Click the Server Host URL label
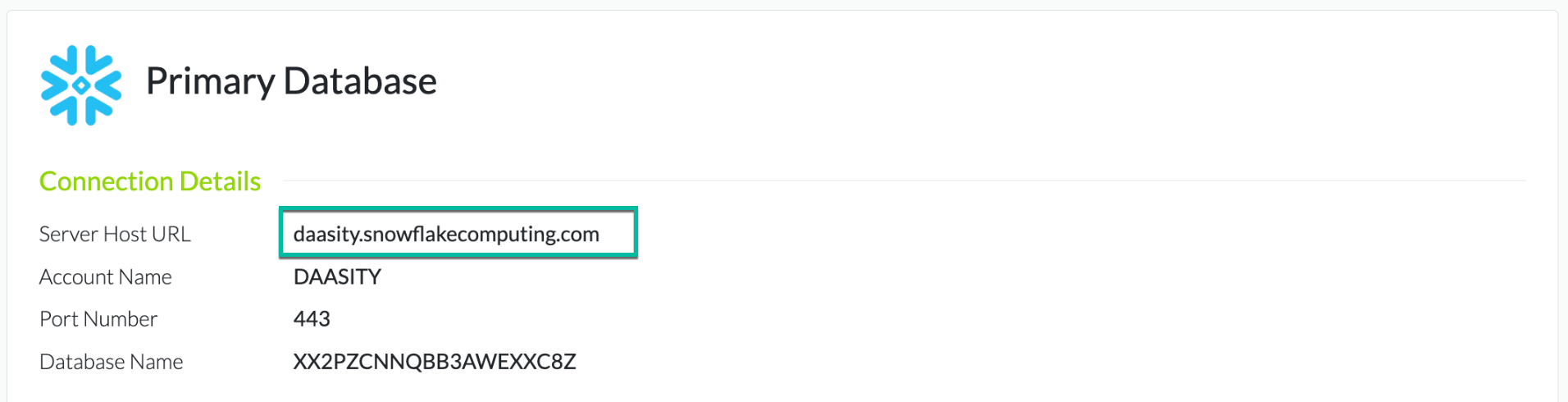This screenshot has width=1568, height=402. tap(115, 235)
